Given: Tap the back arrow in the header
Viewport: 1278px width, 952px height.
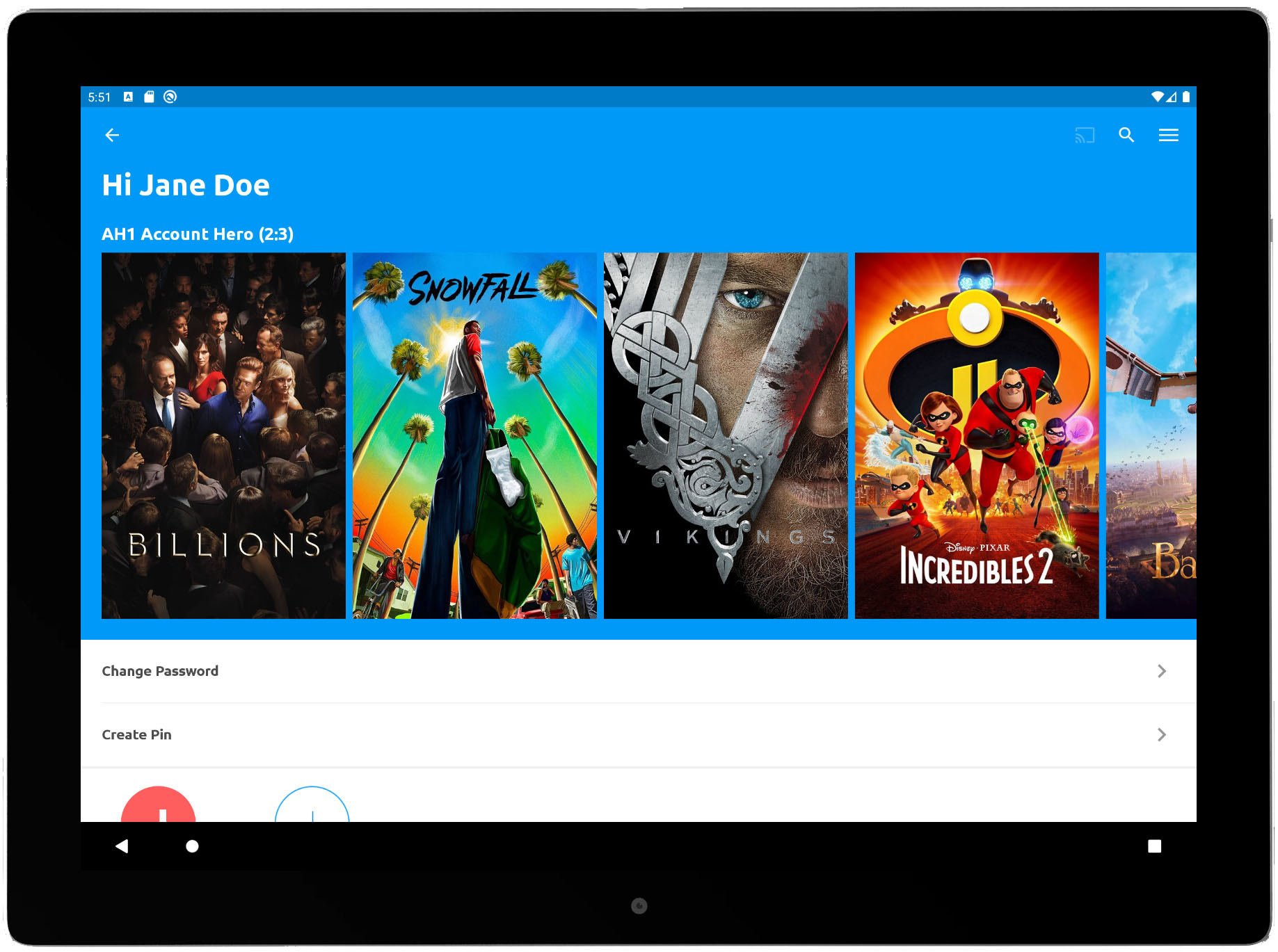Looking at the screenshot, I should 112,135.
